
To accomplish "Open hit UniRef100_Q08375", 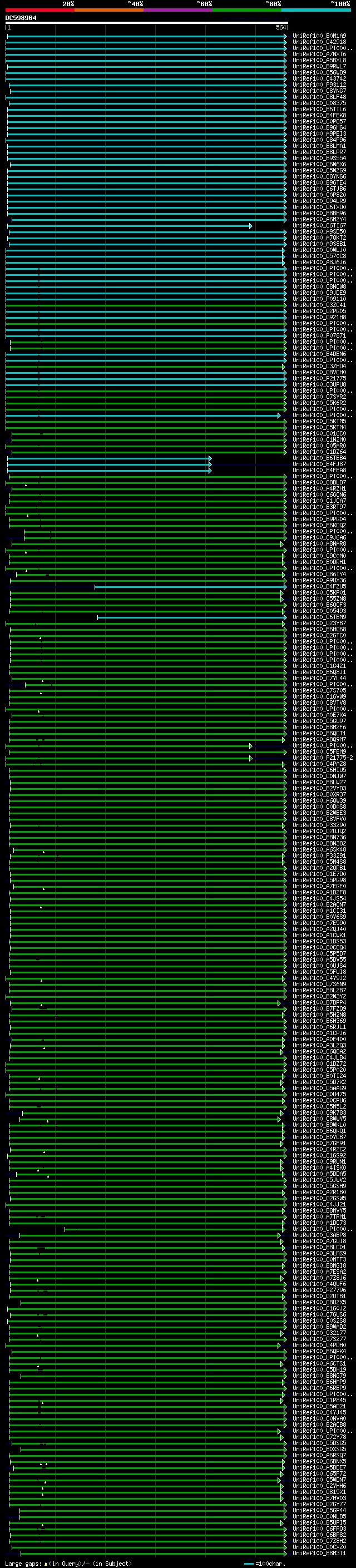I will 319,103.
